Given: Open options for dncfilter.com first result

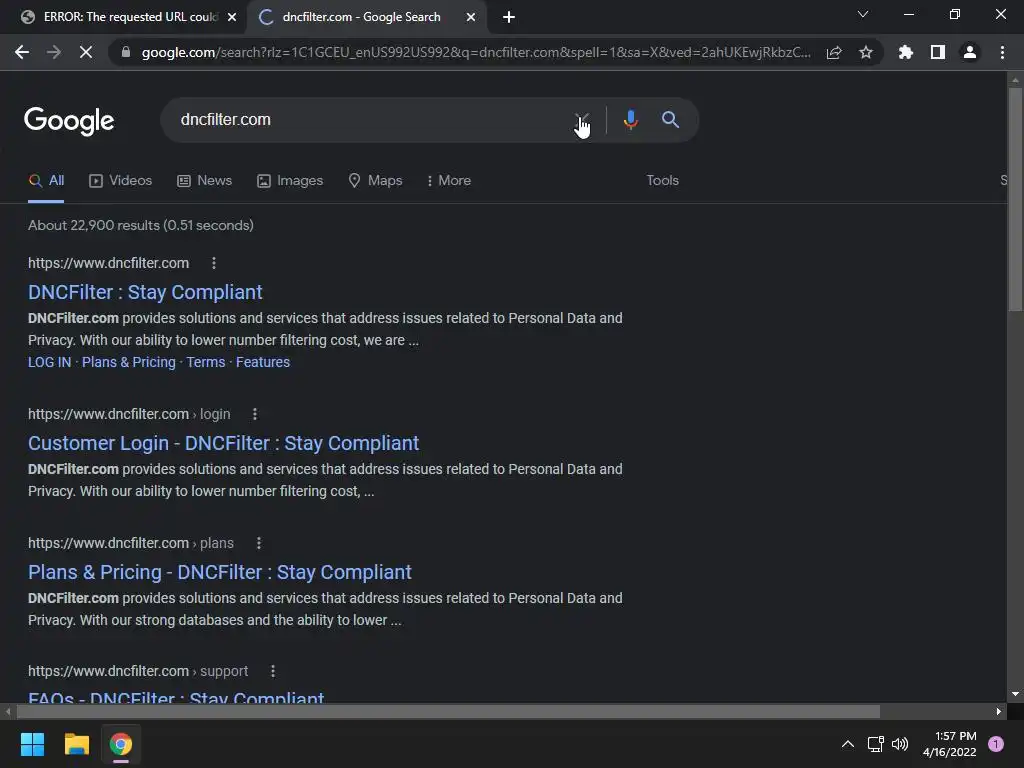Looking at the screenshot, I should coord(214,263).
